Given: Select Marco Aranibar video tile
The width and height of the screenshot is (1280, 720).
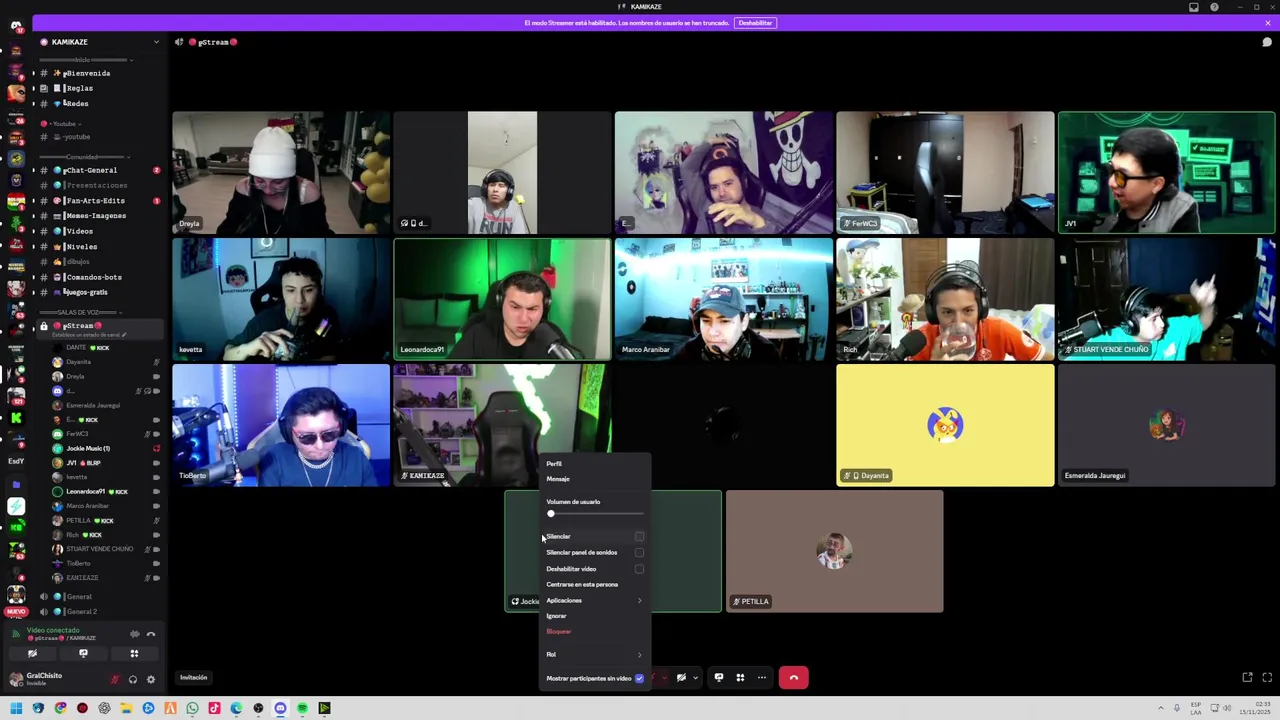Looking at the screenshot, I should click(723, 298).
